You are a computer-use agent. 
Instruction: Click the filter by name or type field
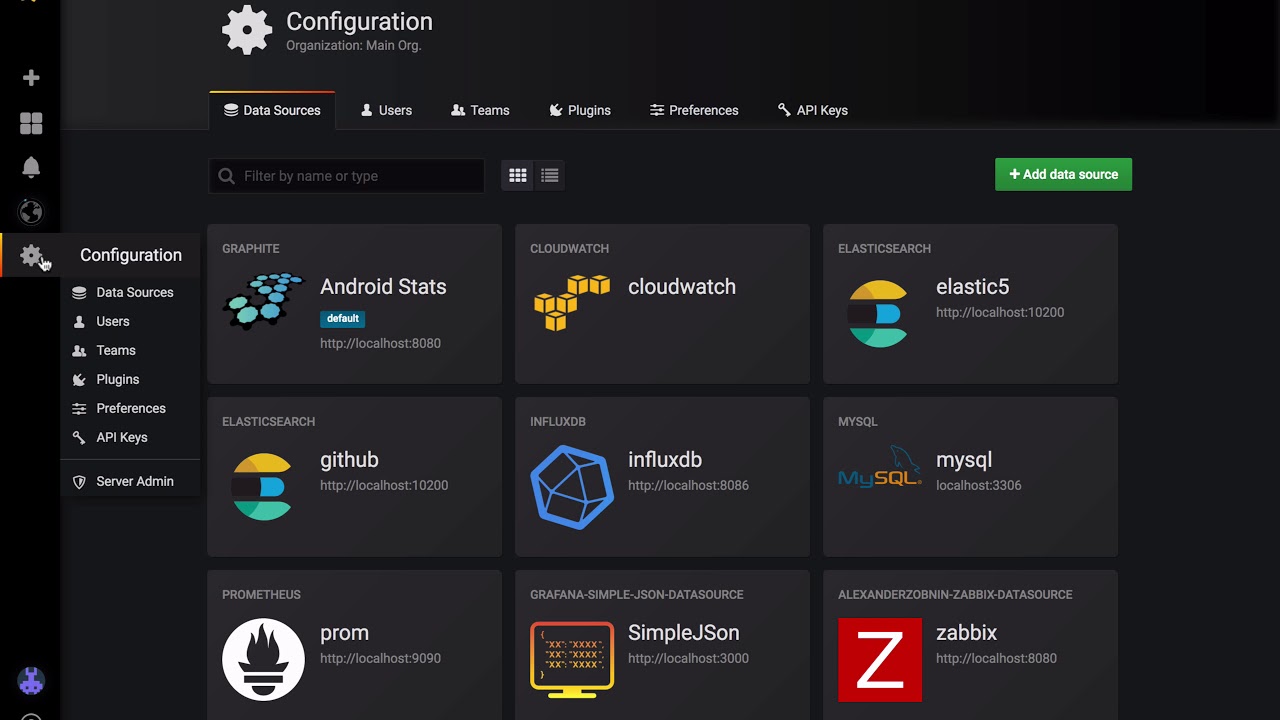(345, 175)
